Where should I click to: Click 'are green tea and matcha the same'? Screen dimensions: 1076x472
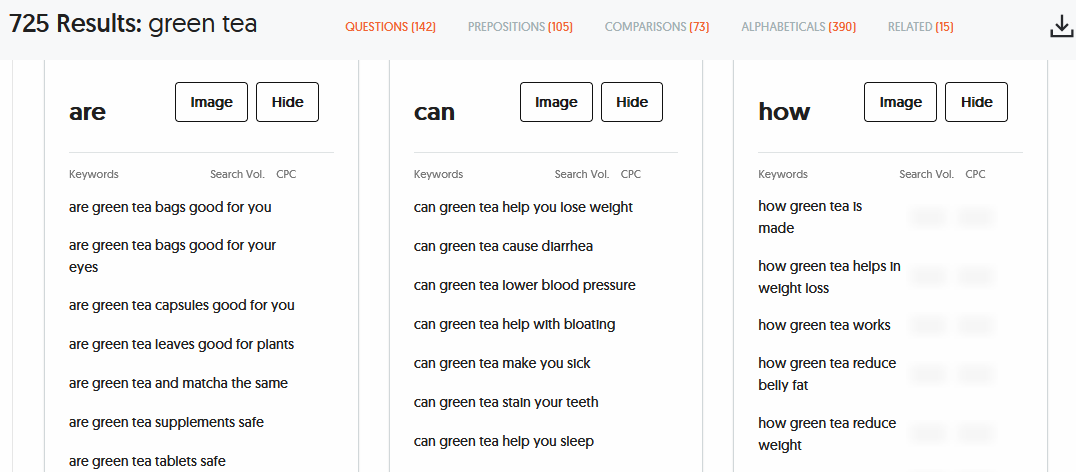[179, 383]
